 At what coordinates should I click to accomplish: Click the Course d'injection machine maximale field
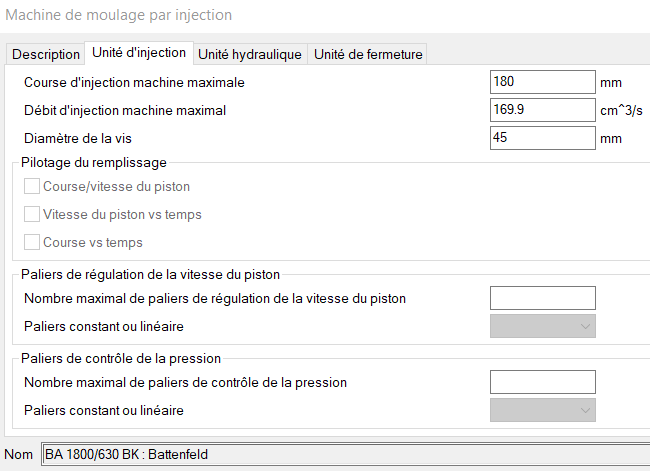543,82
